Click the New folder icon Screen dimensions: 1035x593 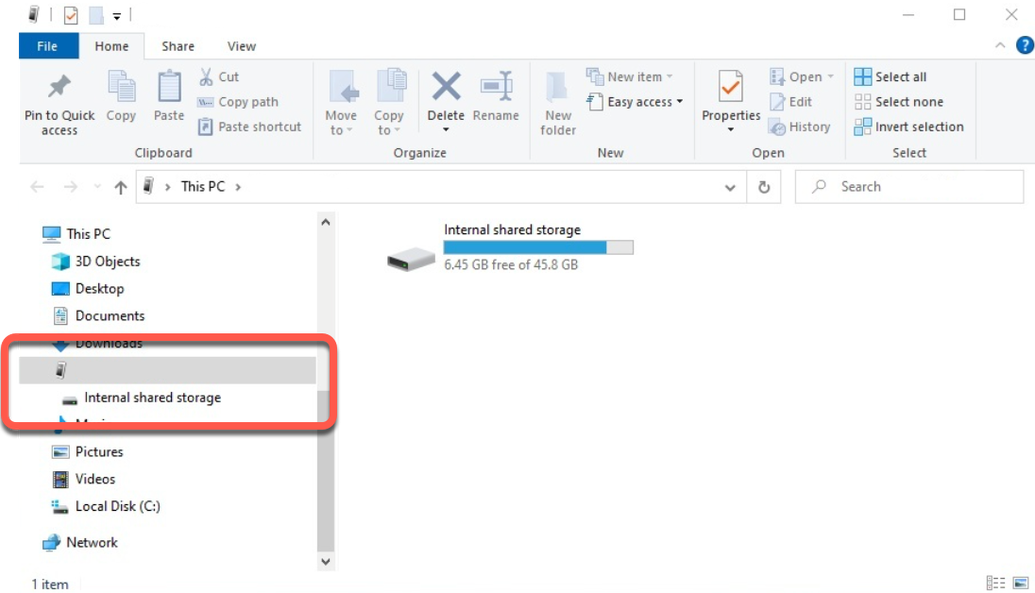tap(558, 88)
